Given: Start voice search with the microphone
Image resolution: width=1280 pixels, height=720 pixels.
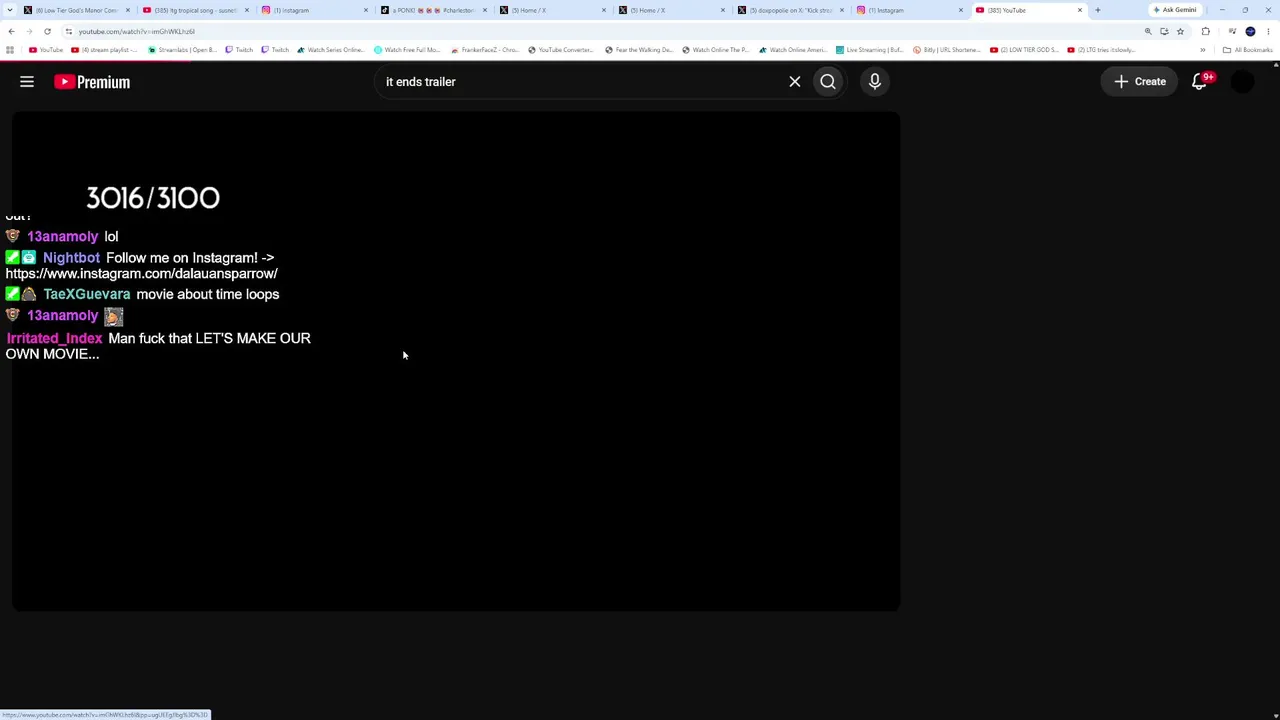Looking at the screenshot, I should pyautogui.click(x=875, y=82).
